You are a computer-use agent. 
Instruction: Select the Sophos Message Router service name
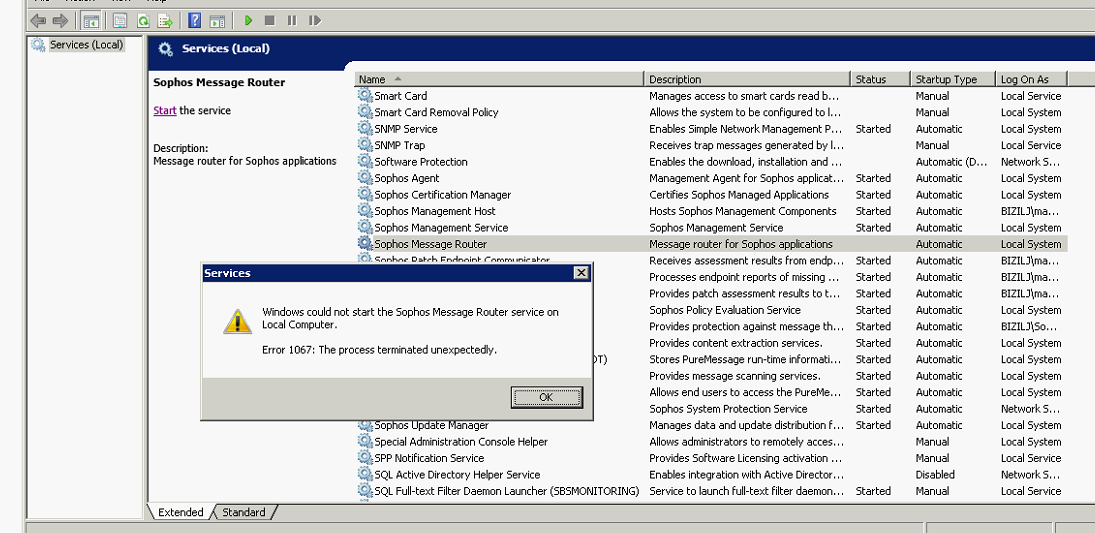click(431, 244)
